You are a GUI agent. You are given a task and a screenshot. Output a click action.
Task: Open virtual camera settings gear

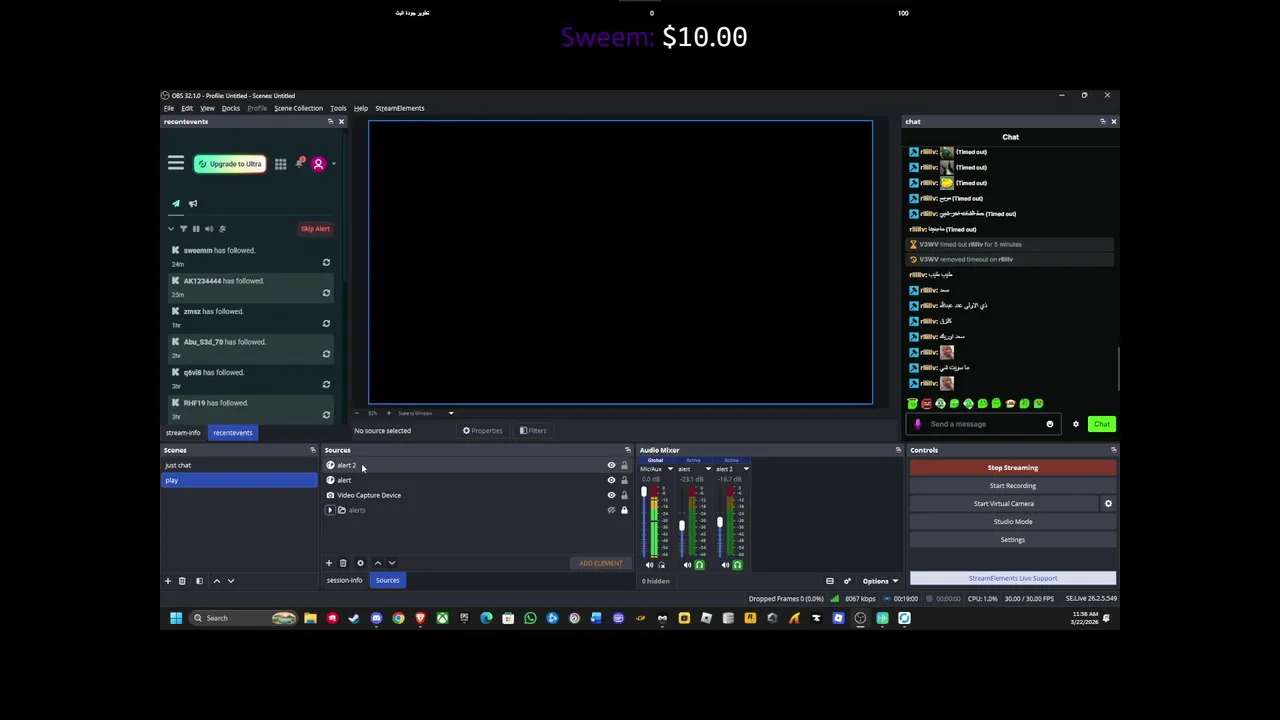tap(1108, 504)
